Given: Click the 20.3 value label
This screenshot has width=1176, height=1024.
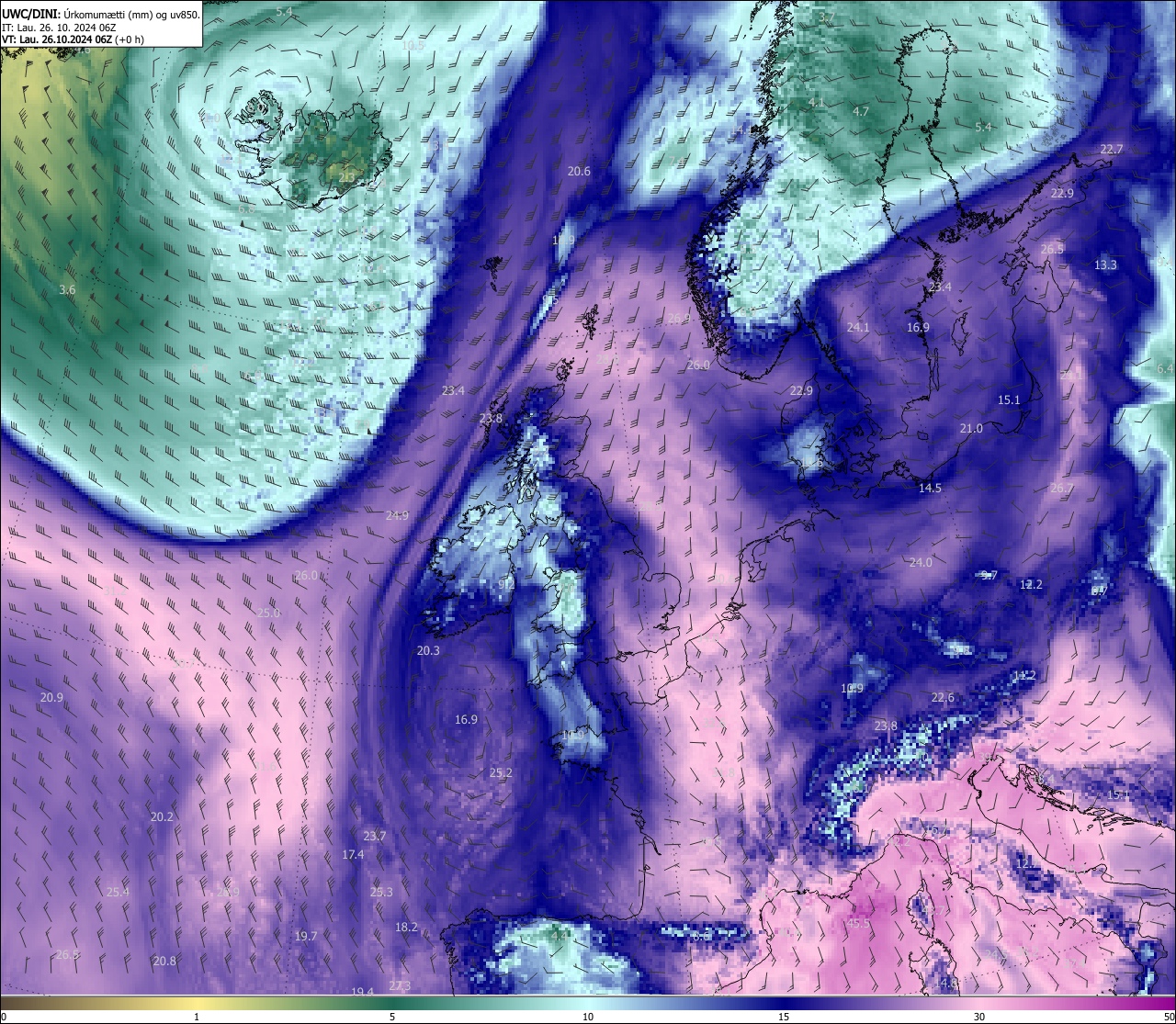Looking at the screenshot, I should pyautogui.click(x=428, y=651).
